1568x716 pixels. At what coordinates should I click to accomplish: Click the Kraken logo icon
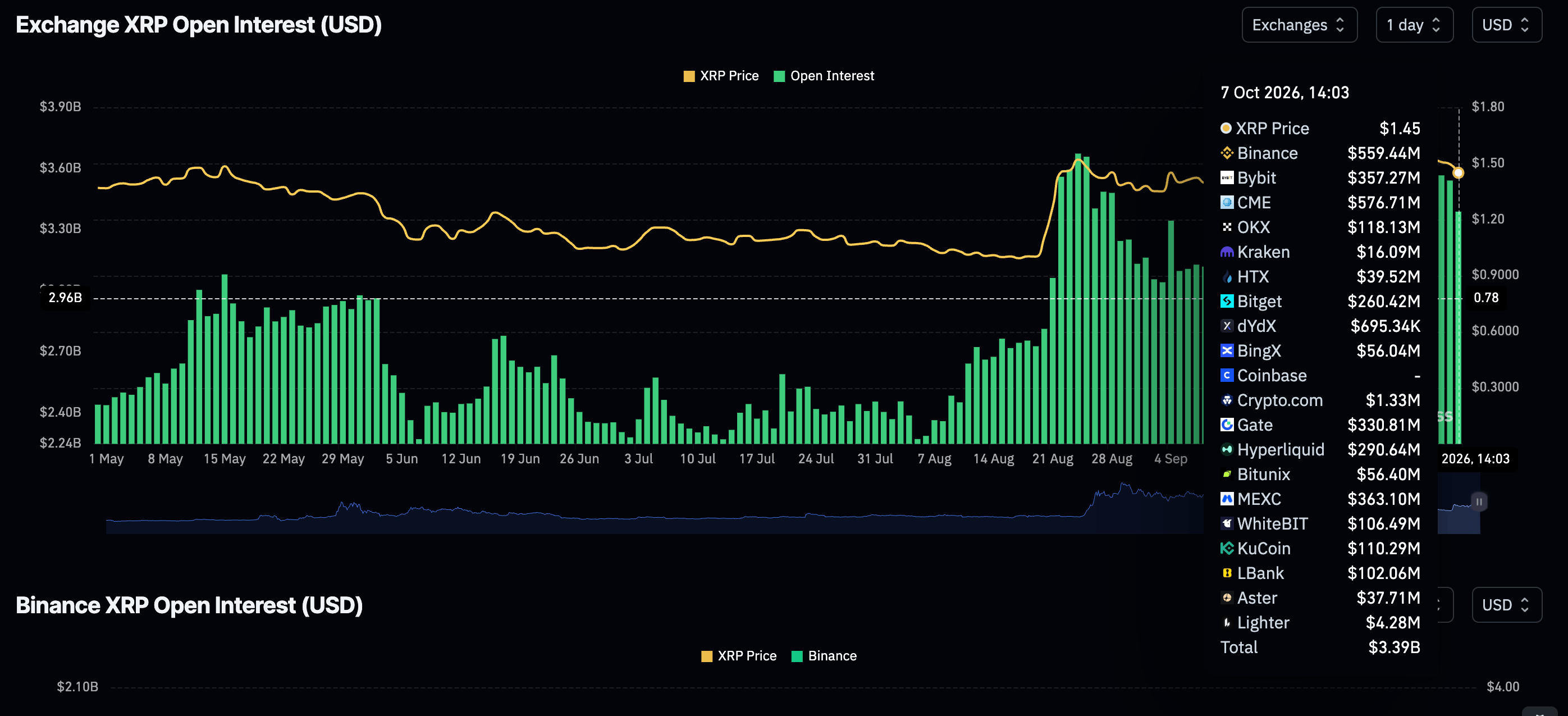point(1227,252)
